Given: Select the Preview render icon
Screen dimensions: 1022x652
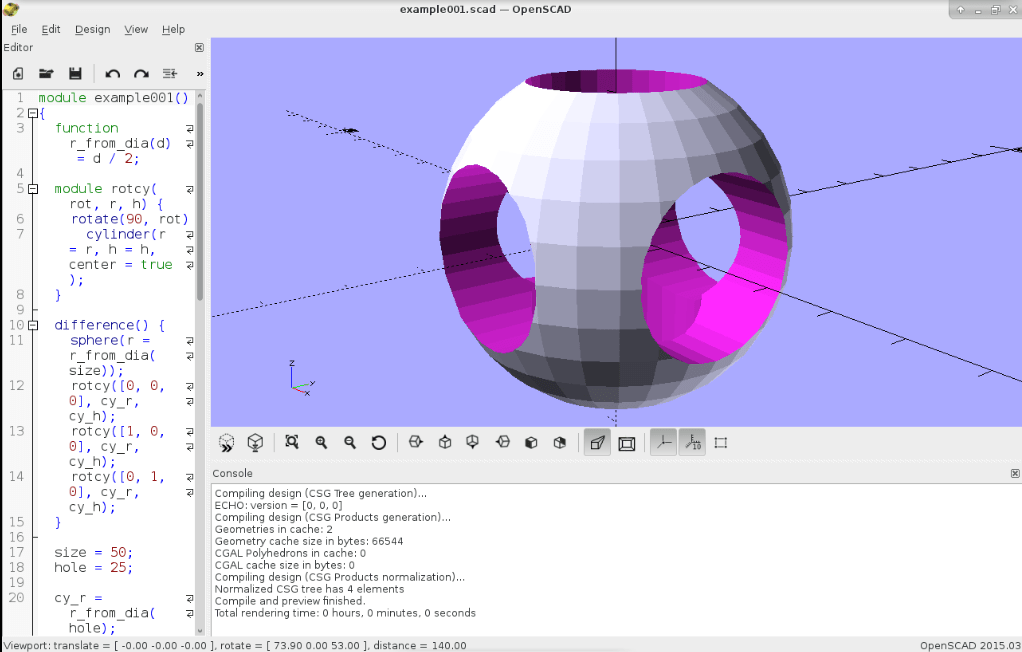Looking at the screenshot, I should click(x=226, y=442).
